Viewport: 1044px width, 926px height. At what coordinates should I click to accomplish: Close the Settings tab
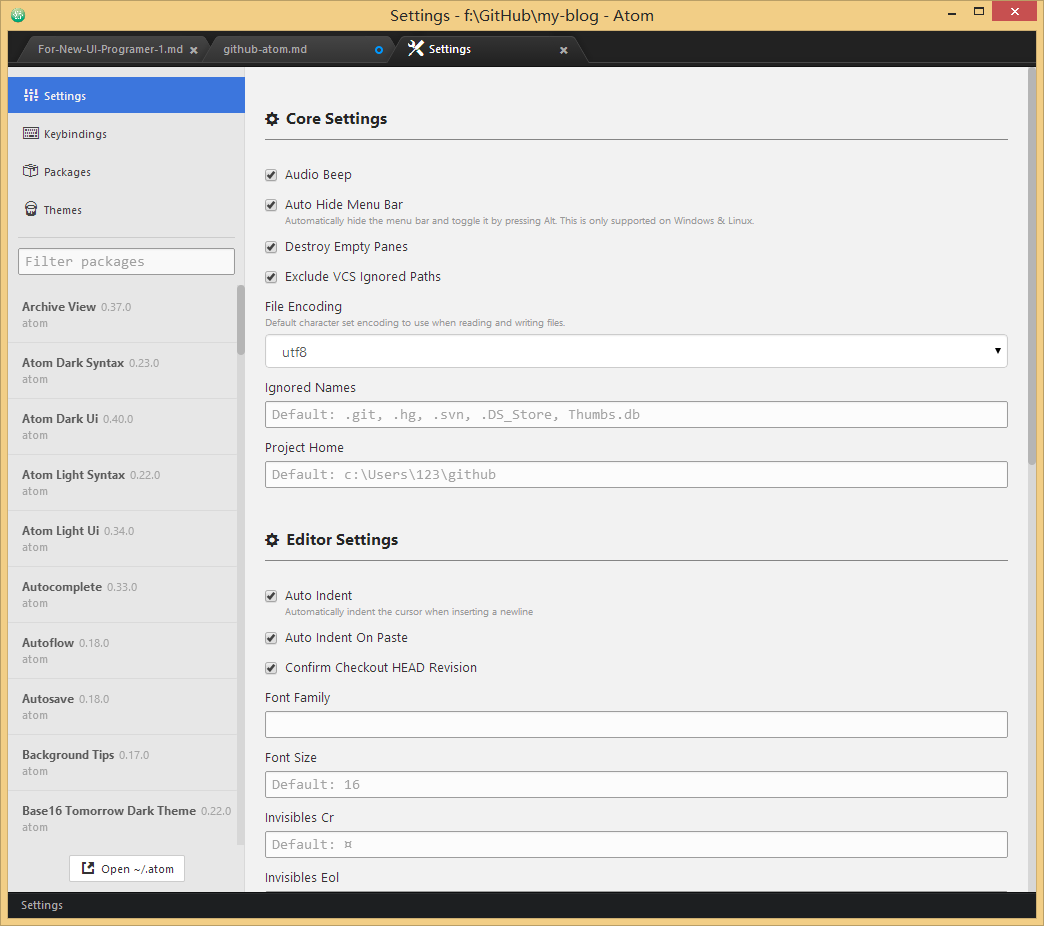coord(563,50)
